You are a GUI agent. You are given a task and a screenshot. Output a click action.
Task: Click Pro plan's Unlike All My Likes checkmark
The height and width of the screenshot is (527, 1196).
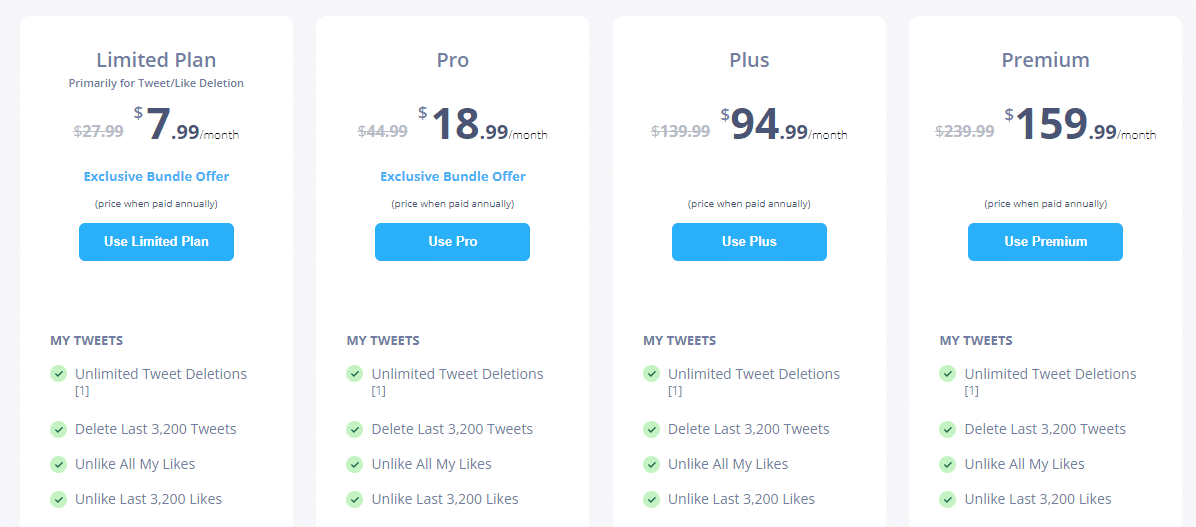[354, 464]
